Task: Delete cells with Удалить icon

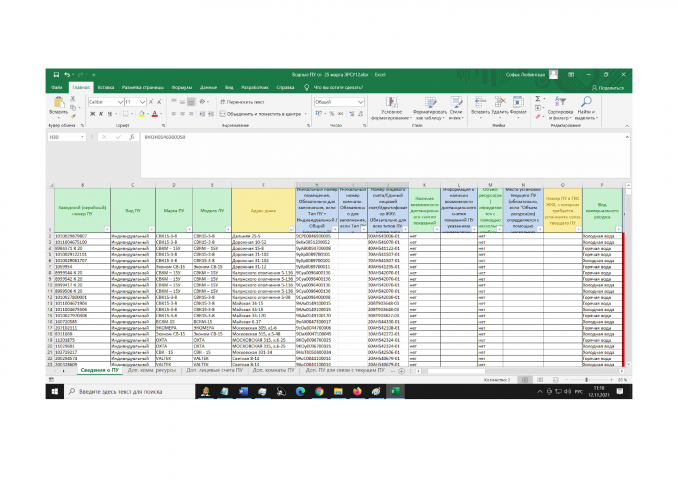Action: (x=500, y=106)
